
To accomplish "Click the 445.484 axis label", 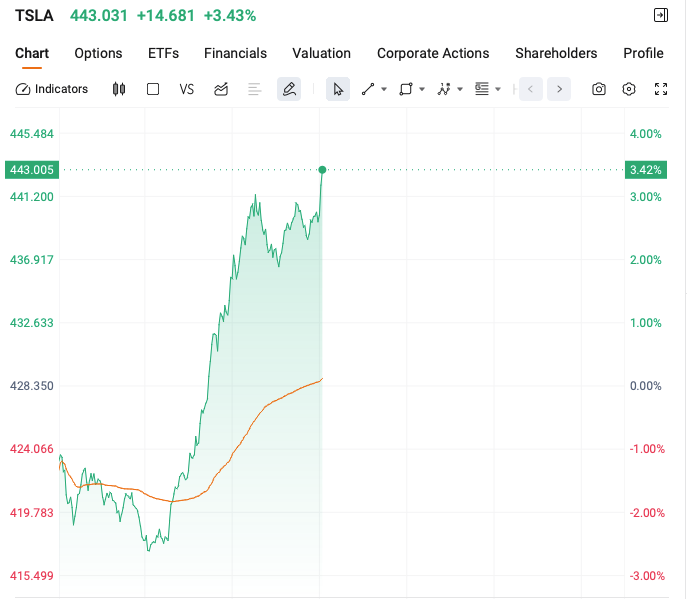I will point(32,134).
